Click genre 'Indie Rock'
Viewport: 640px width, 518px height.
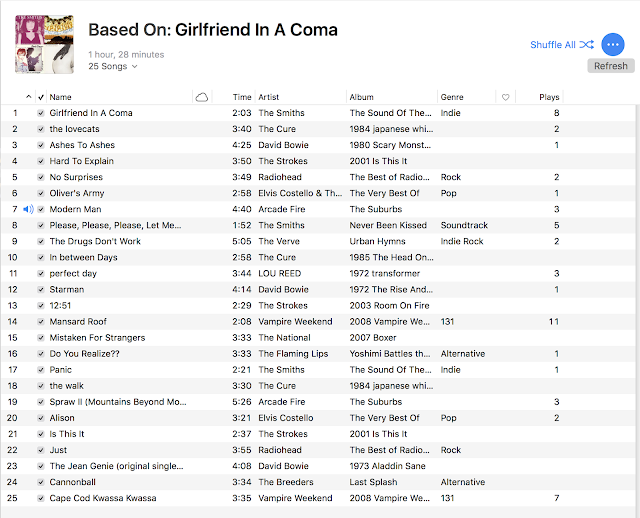[462, 241]
